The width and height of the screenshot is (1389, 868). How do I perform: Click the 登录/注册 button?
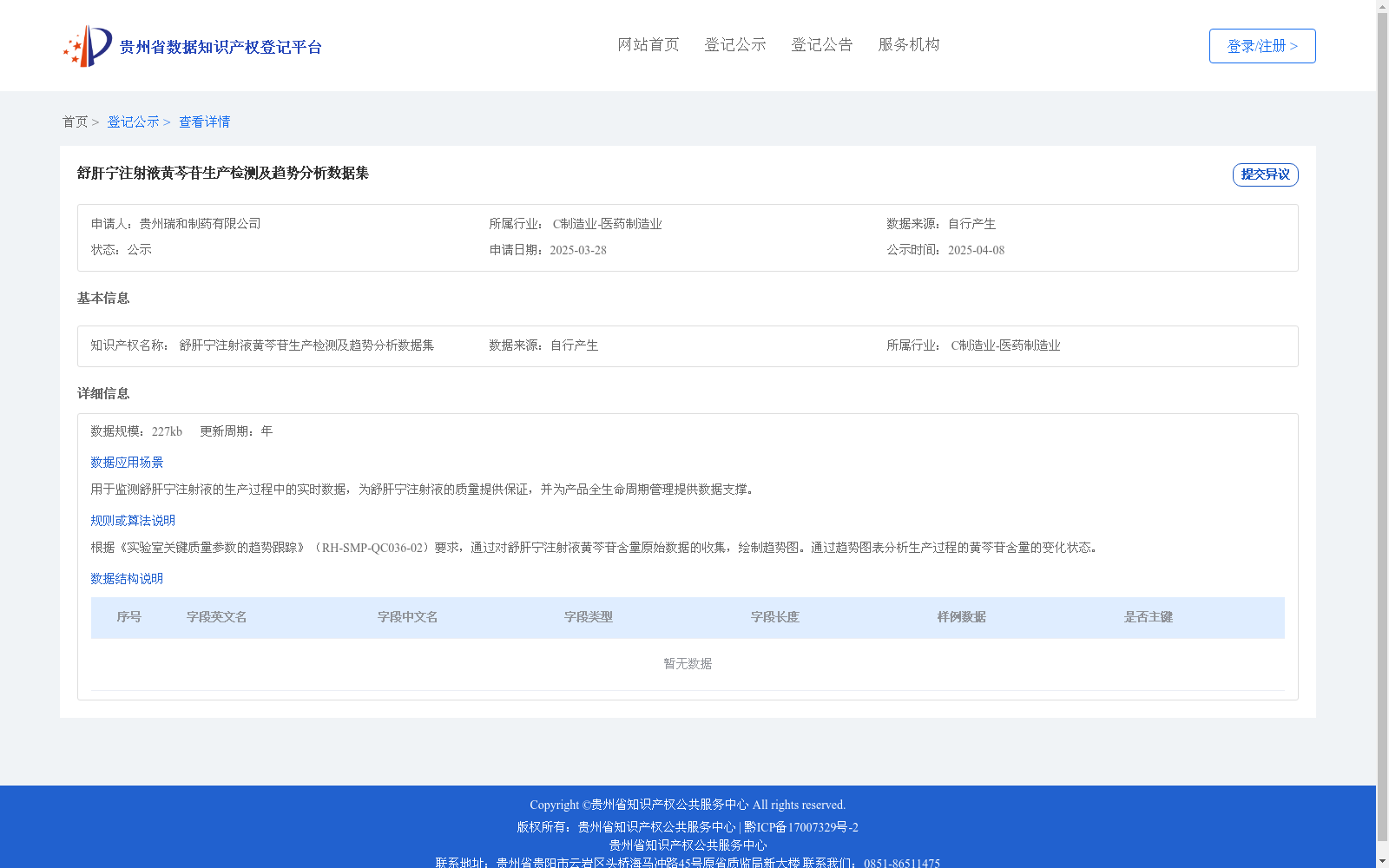pos(1262,46)
